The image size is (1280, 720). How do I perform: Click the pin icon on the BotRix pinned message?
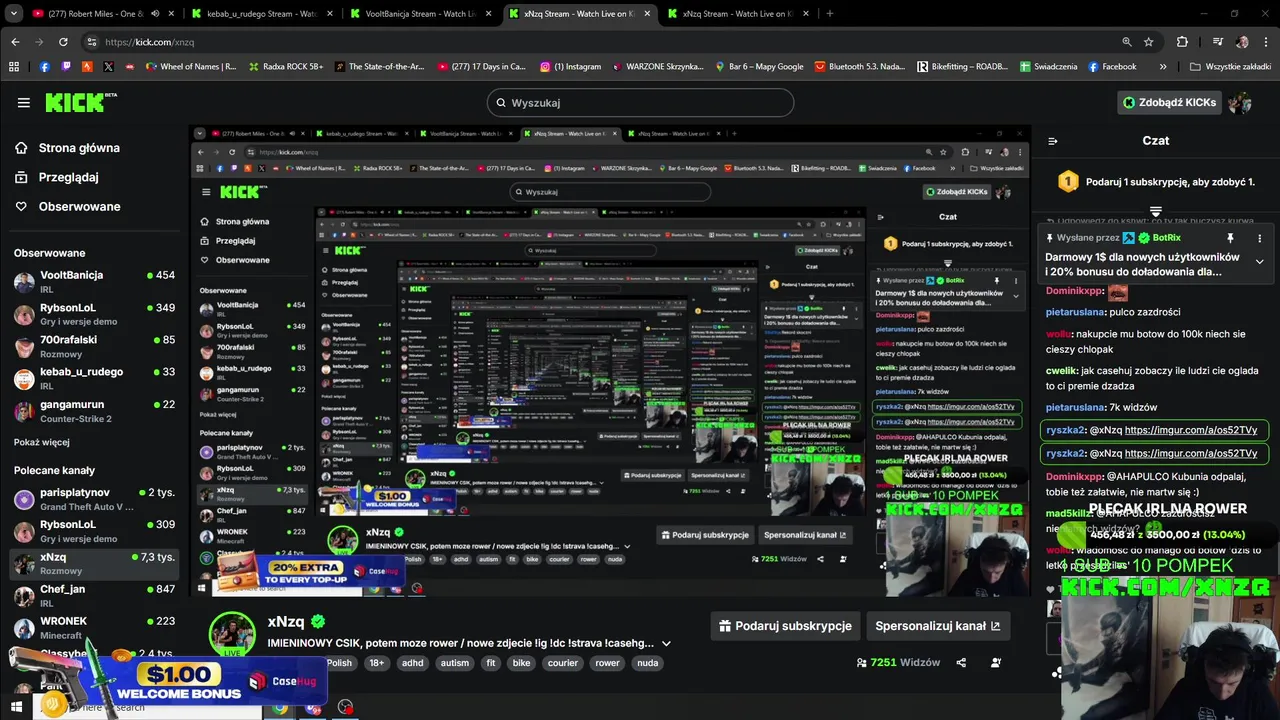pyautogui.click(x=1230, y=238)
